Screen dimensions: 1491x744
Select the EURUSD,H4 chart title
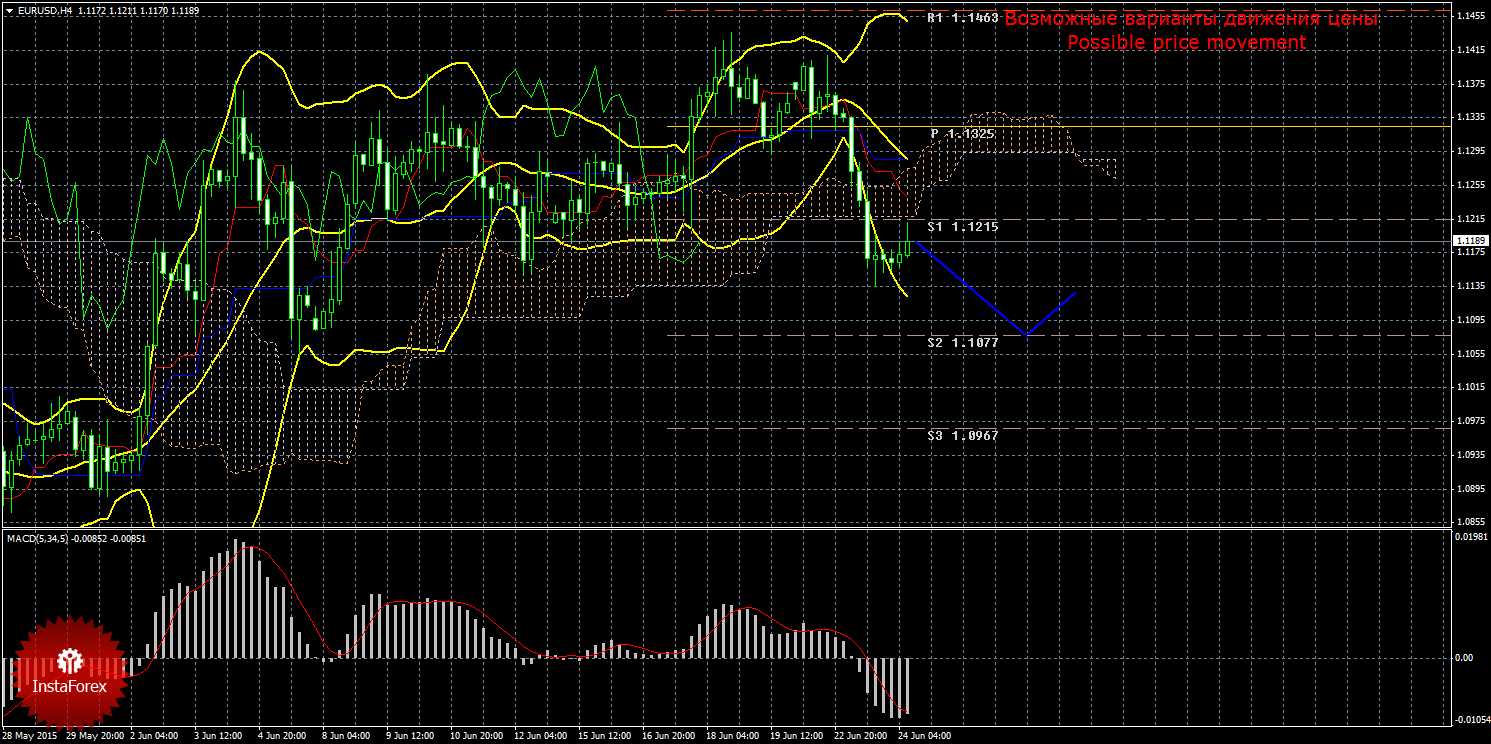(x=37, y=9)
